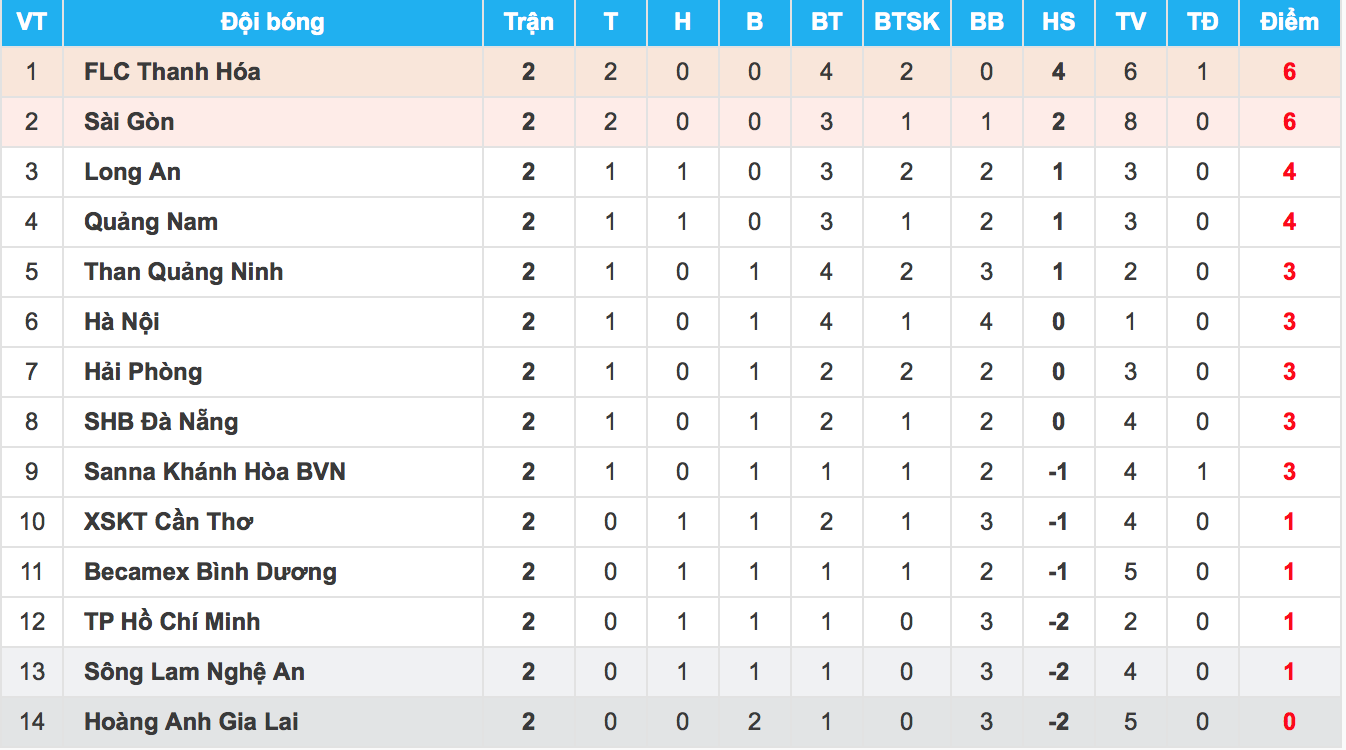1346x750 pixels.
Task: Click the Điểm column header
Action: pos(1289,22)
